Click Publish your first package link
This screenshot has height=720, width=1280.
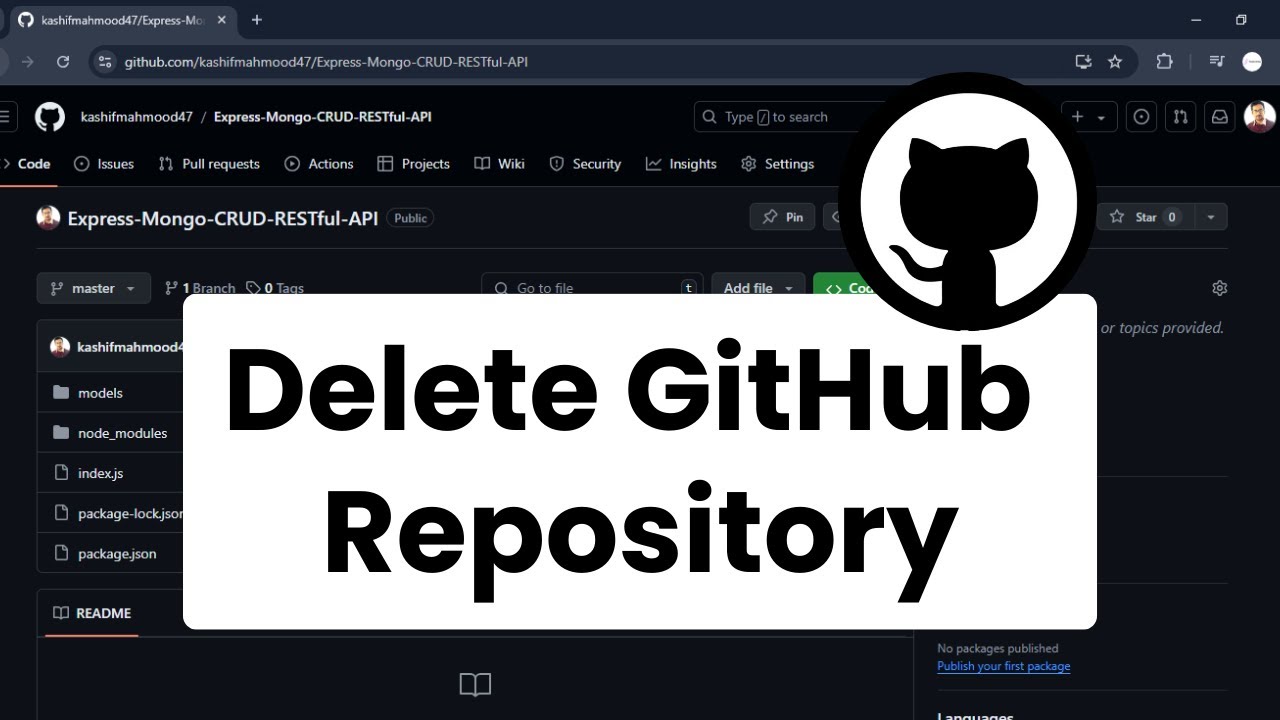coord(1003,666)
